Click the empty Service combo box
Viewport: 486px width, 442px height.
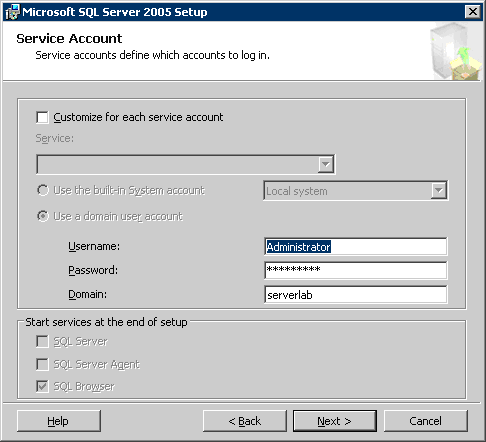186,164
